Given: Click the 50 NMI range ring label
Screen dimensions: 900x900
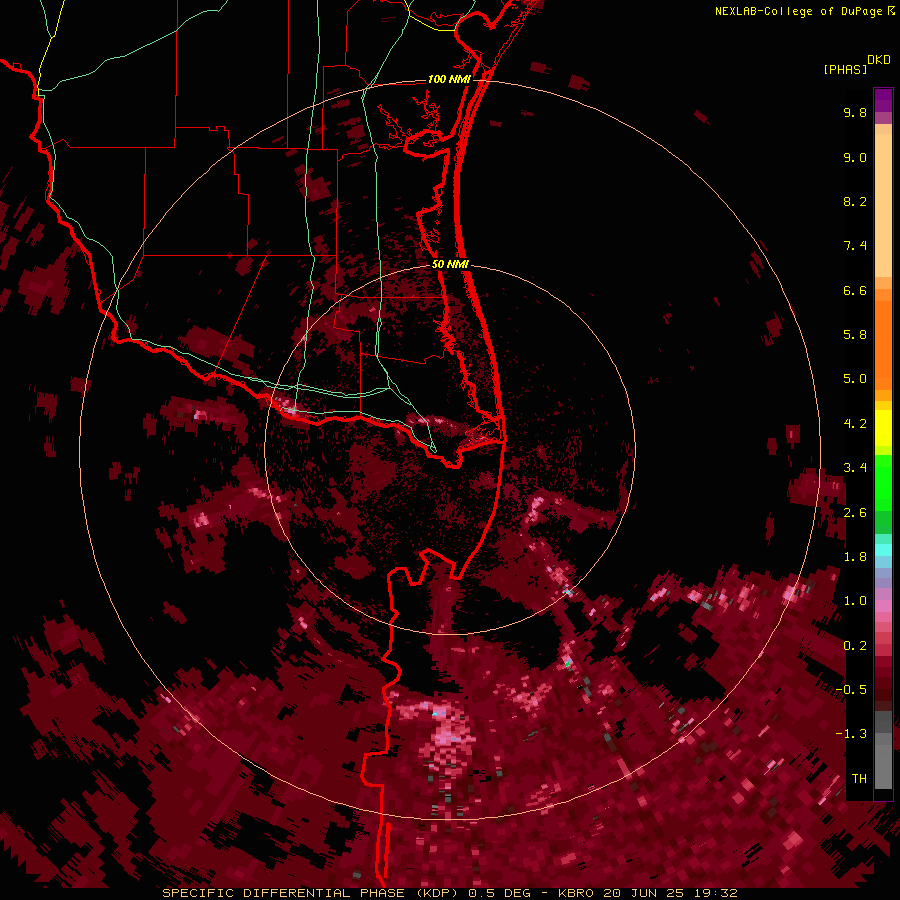Looking at the screenshot, I should [451, 265].
